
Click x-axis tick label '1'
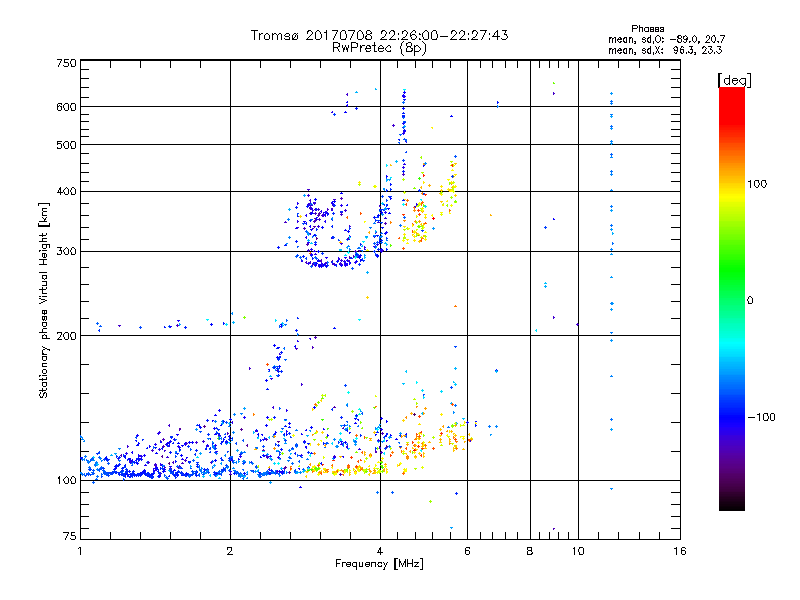(x=80, y=551)
